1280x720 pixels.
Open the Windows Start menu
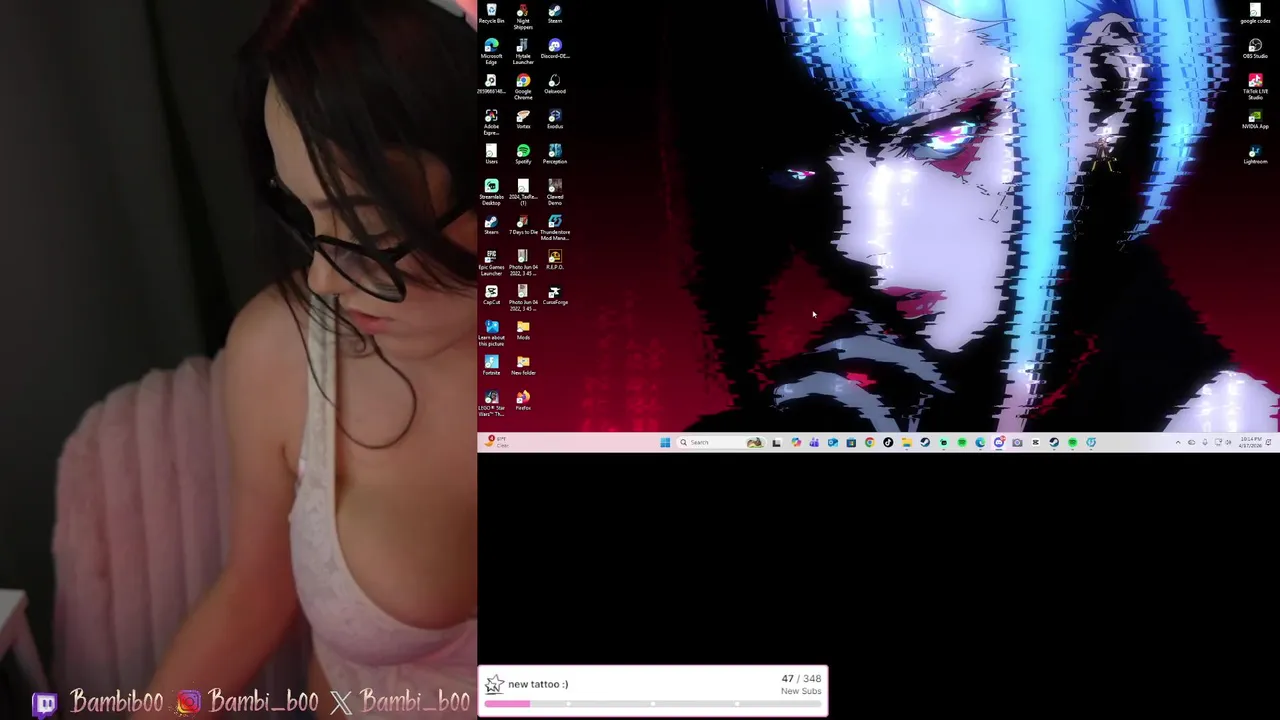coord(665,442)
